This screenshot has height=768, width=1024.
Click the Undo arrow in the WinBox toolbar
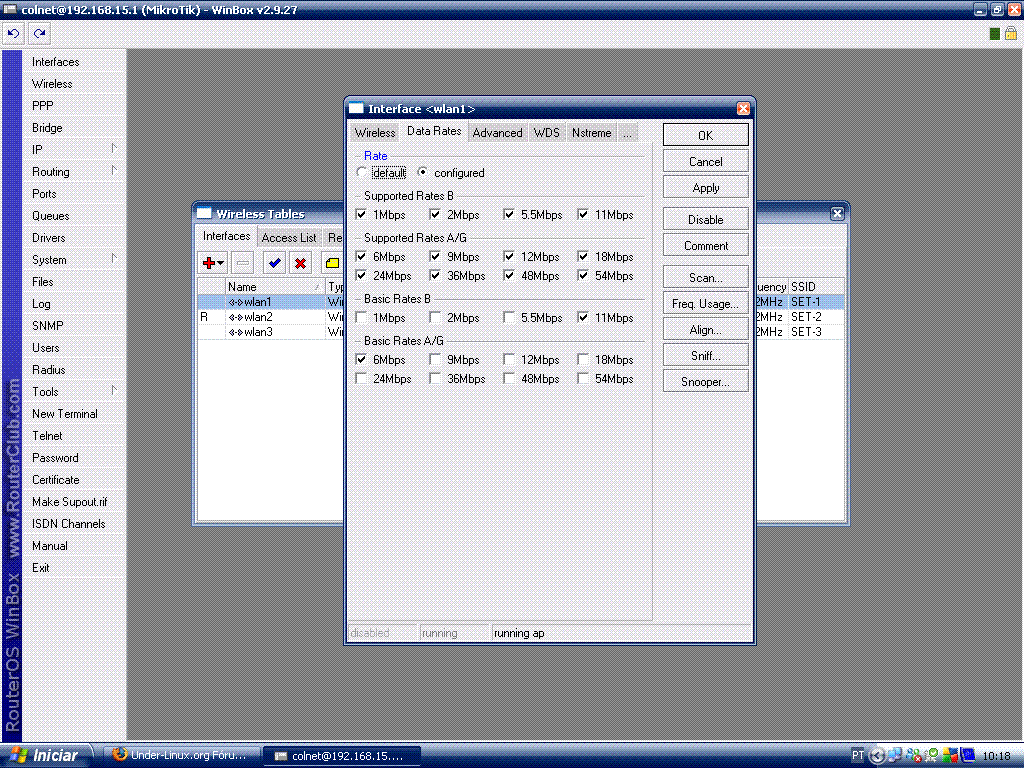(14, 33)
